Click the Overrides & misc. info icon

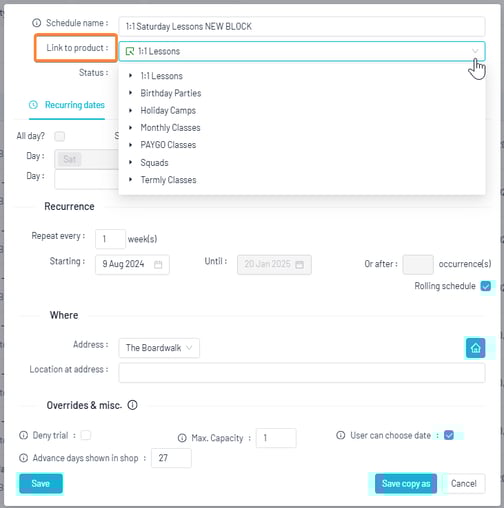point(132,405)
